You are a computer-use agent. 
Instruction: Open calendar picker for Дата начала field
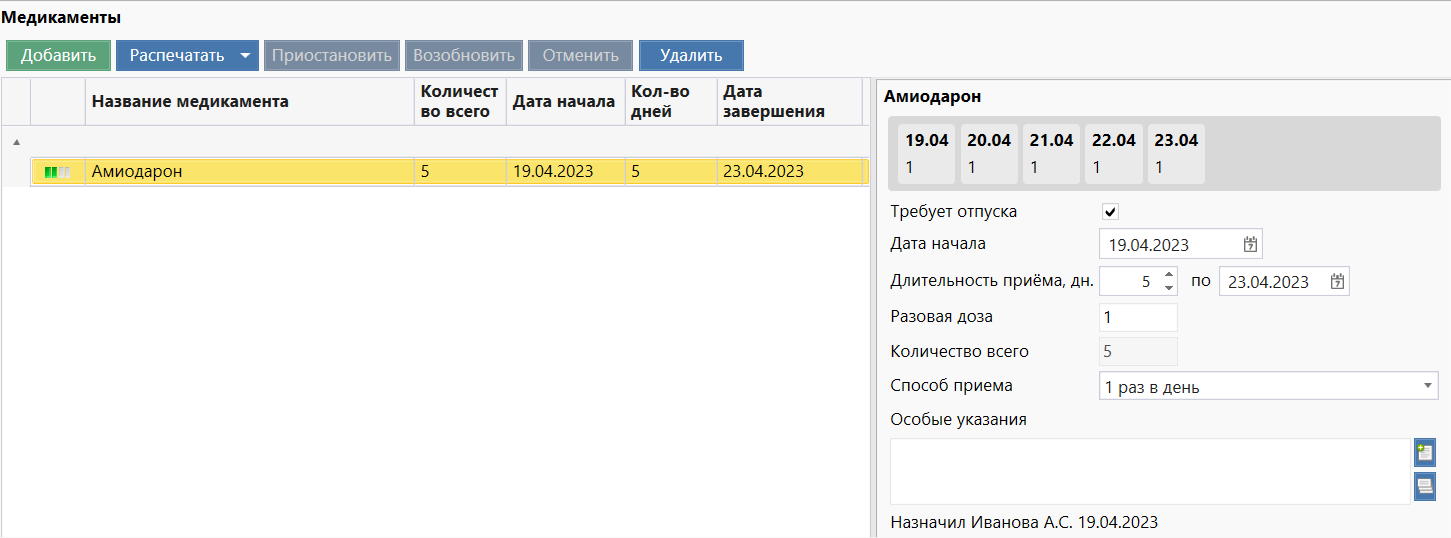point(1250,244)
